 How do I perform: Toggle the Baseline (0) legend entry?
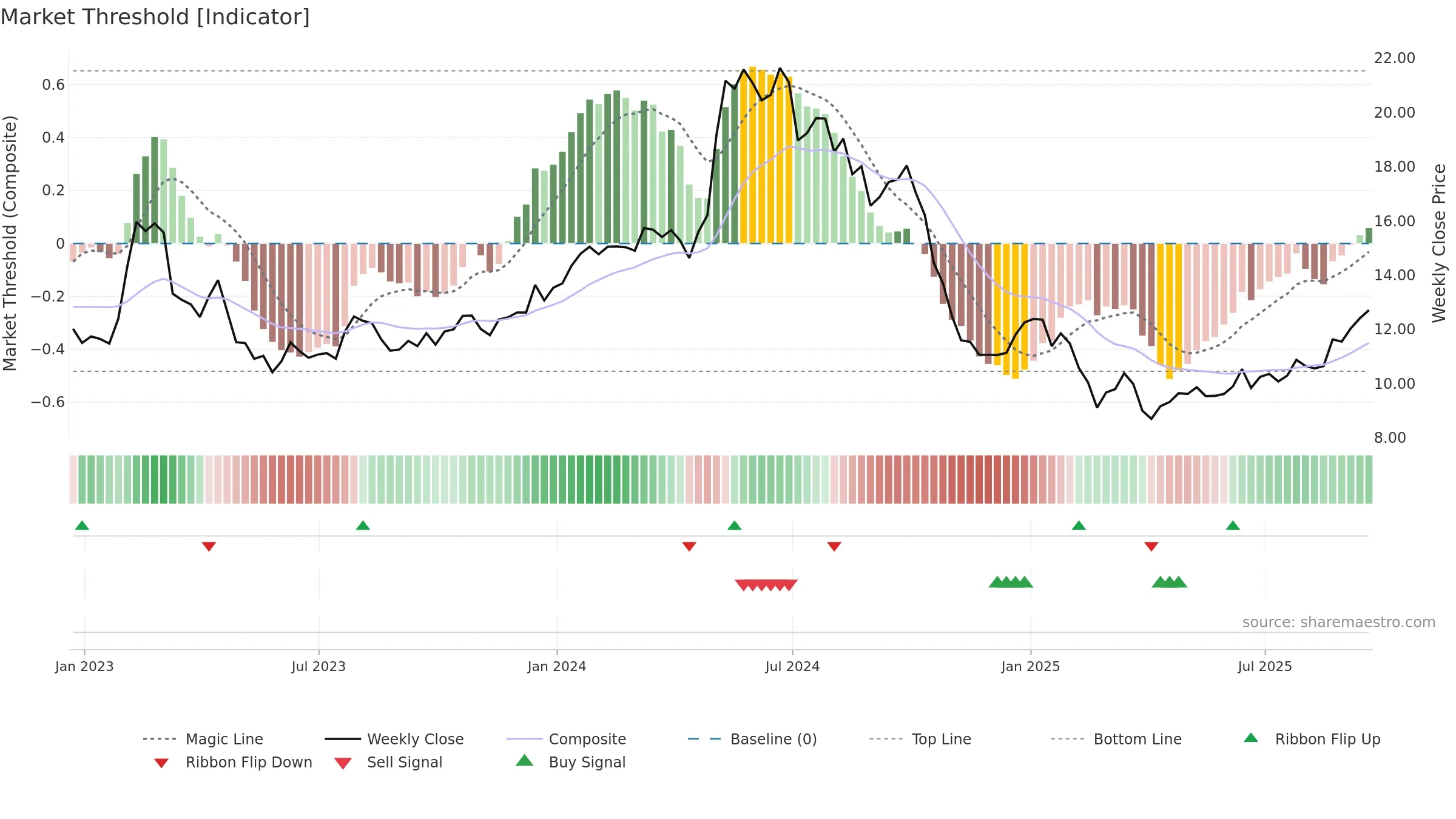pos(752,739)
